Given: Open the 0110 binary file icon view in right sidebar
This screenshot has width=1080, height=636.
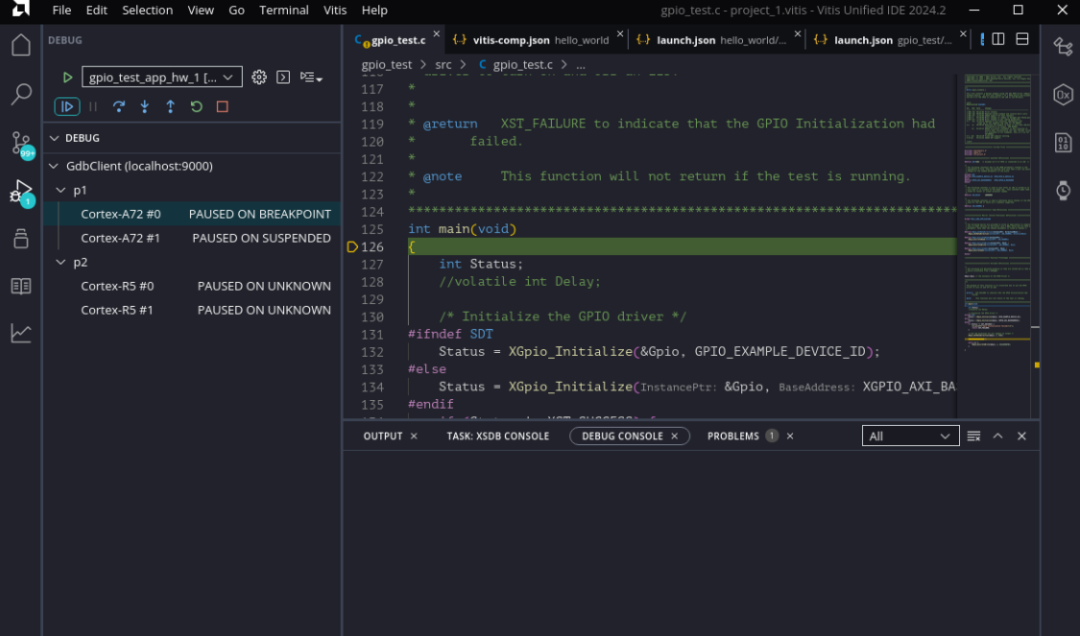Looking at the screenshot, I should click(x=1063, y=143).
